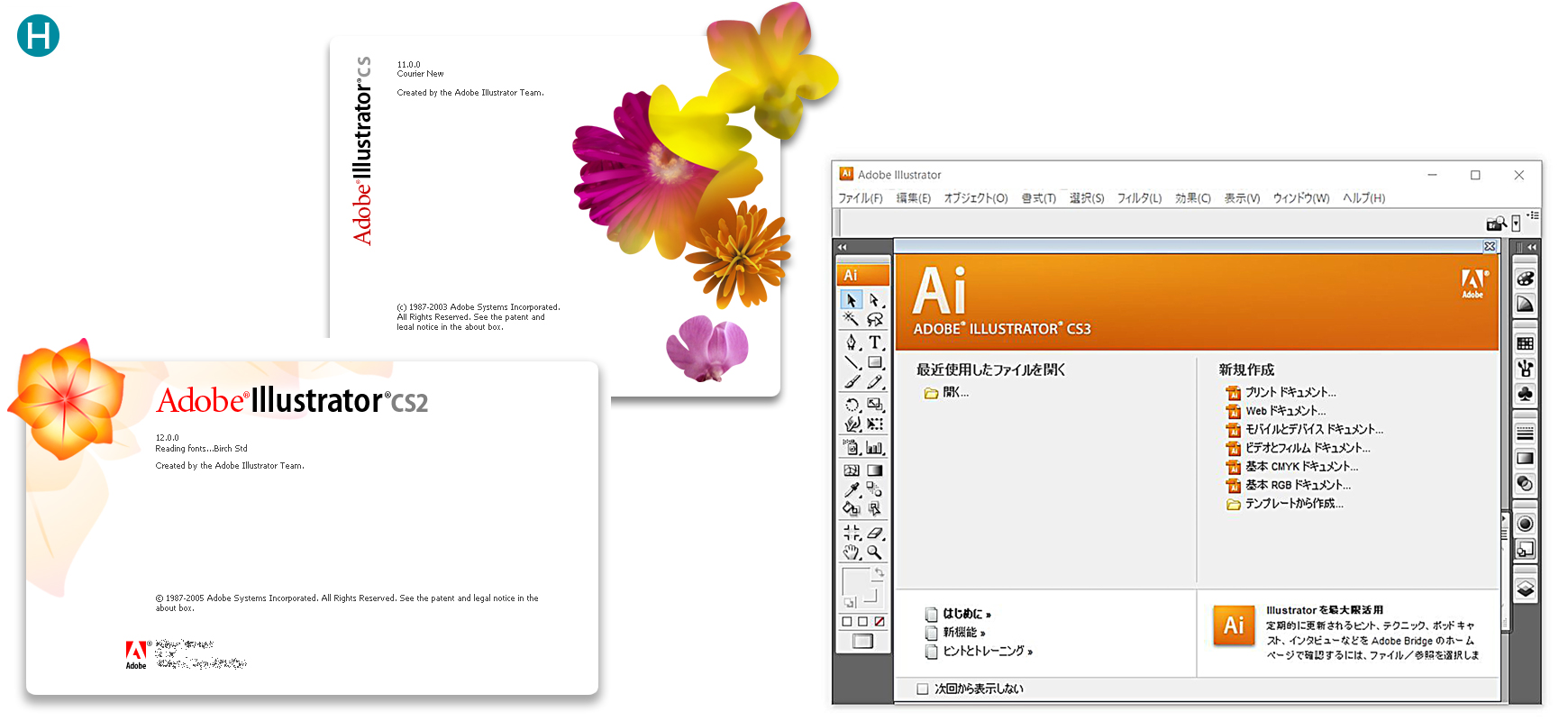Screen dimensions: 1568x721
Task: Click the None (red slash) color button
Action: tap(880, 622)
